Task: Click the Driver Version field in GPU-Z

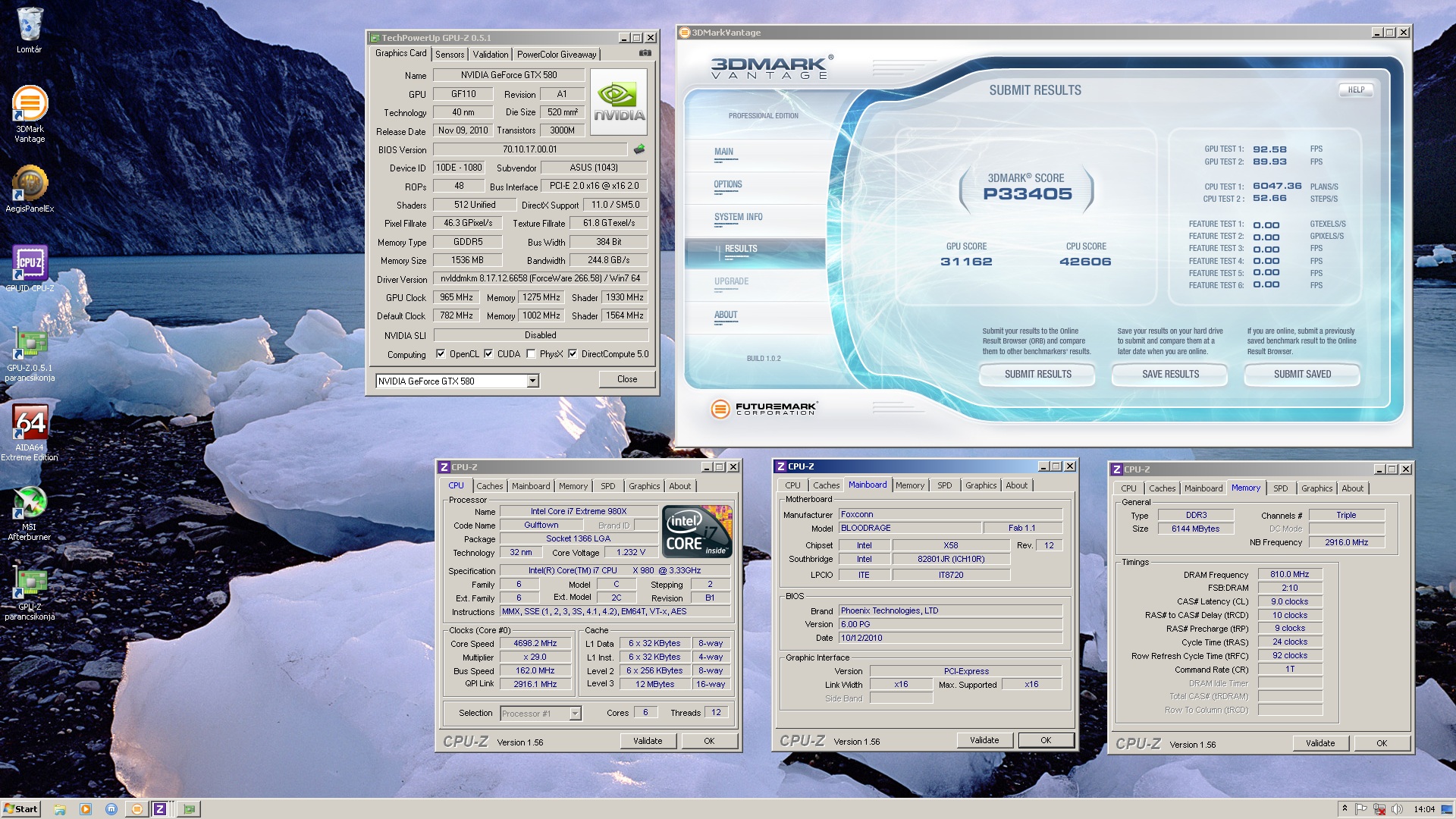Action: [x=540, y=278]
